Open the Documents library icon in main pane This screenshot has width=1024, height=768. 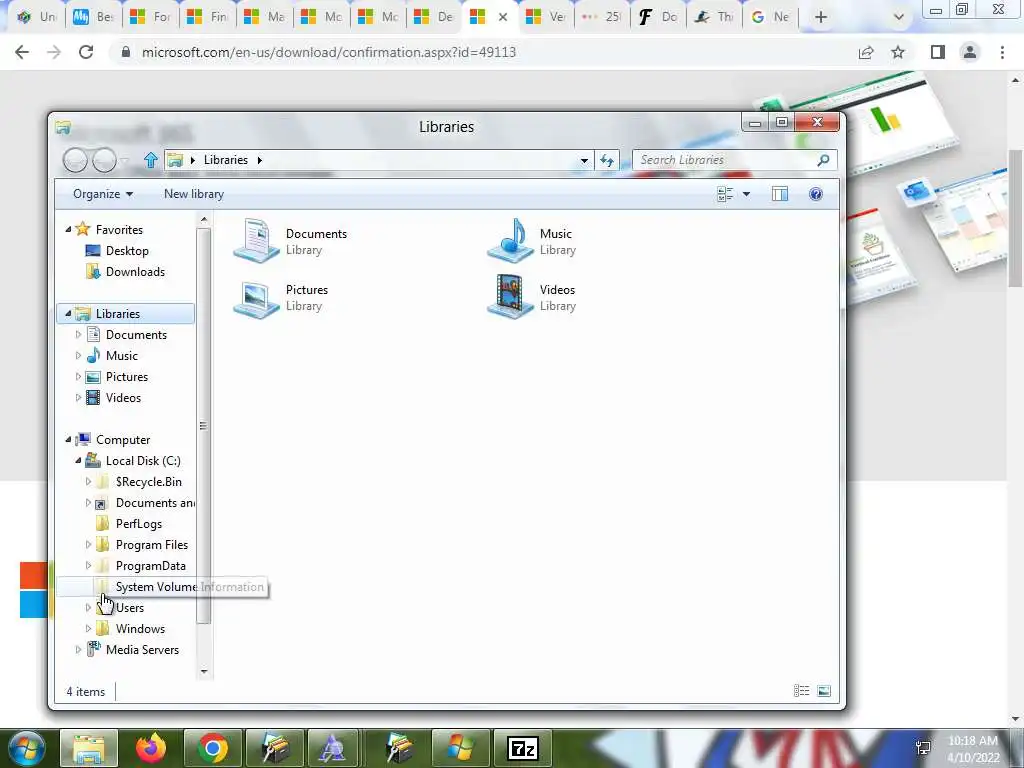point(256,241)
